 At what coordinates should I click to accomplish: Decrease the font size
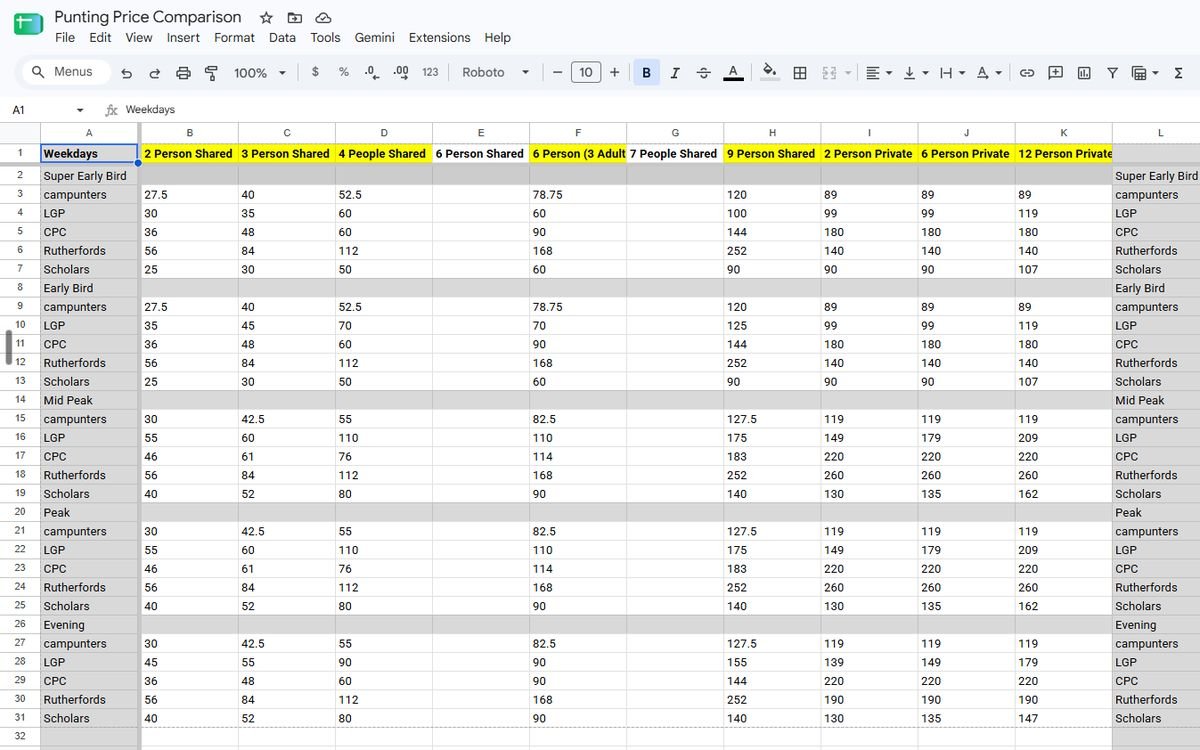557,72
